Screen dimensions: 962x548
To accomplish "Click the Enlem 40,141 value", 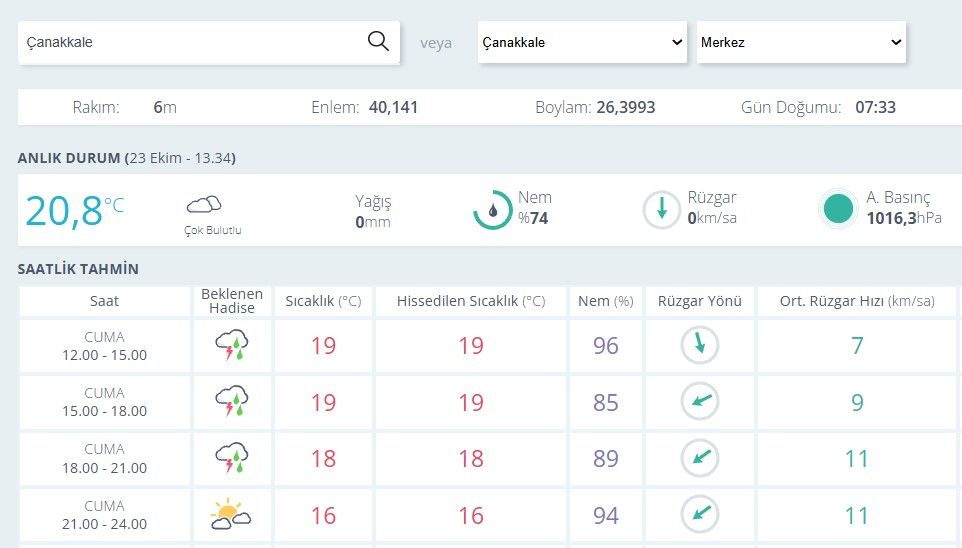I will pyautogui.click(x=393, y=107).
